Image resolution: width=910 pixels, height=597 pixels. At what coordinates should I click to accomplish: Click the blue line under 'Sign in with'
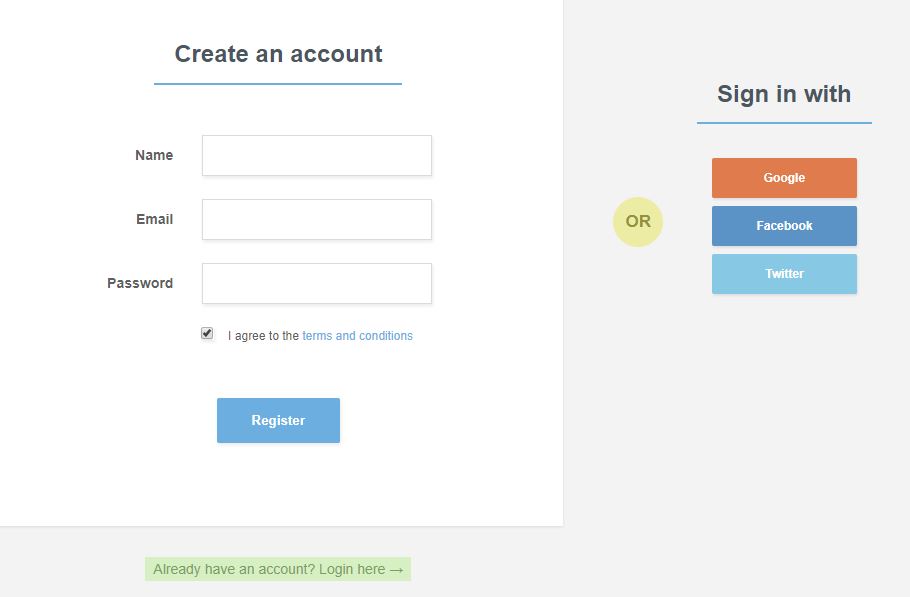click(784, 123)
